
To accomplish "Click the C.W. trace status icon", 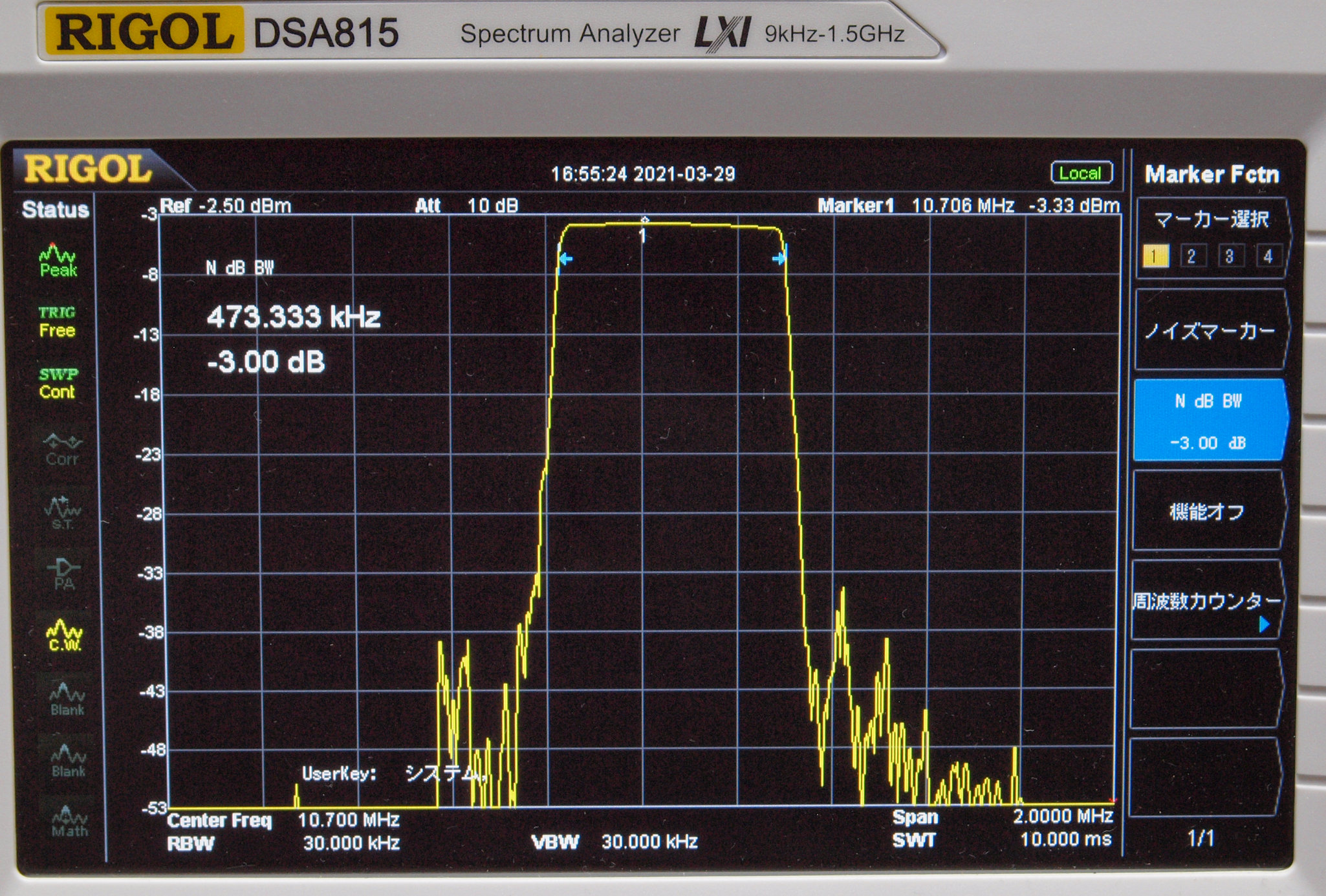I will click(x=64, y=635).
